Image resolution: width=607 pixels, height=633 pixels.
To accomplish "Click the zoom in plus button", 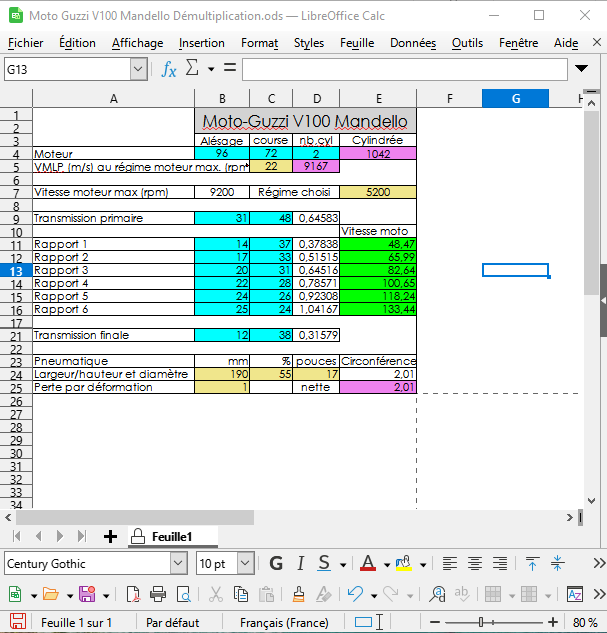I will click(553, 622).
